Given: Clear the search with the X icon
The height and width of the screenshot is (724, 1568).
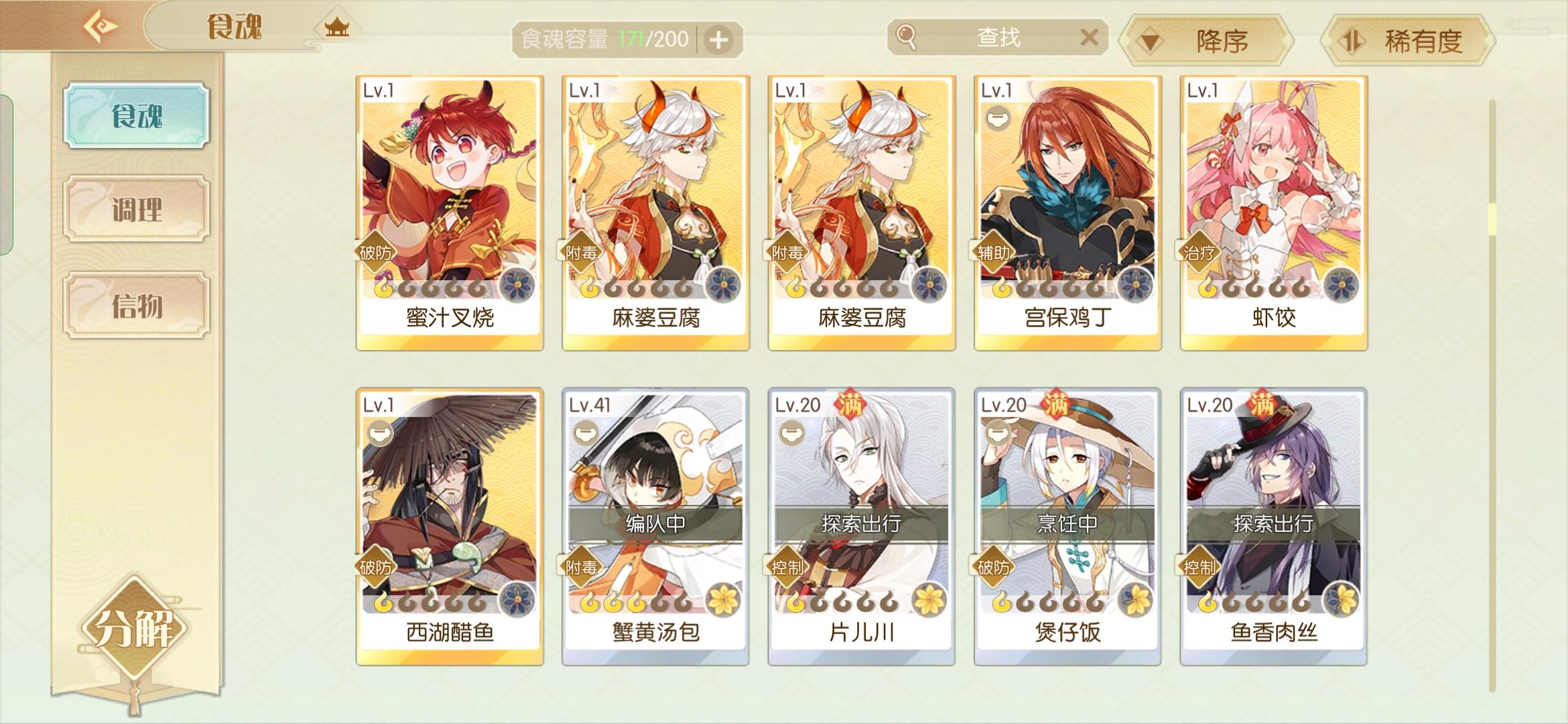Looking at the screenshot, I should pyautogui.click(x=1089, y=37).
